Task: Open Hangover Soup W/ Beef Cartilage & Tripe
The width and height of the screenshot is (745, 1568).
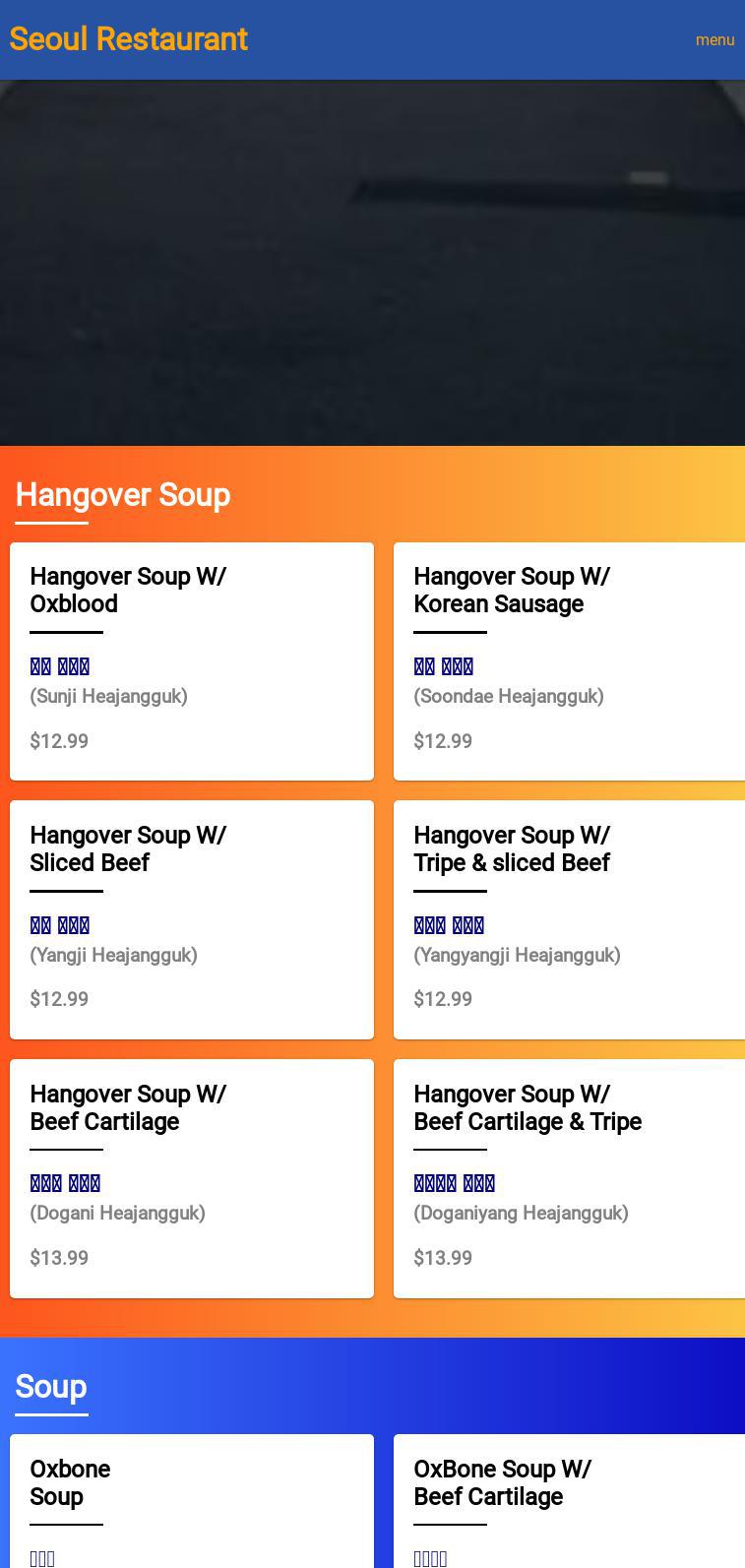Action: (569, 1178)
